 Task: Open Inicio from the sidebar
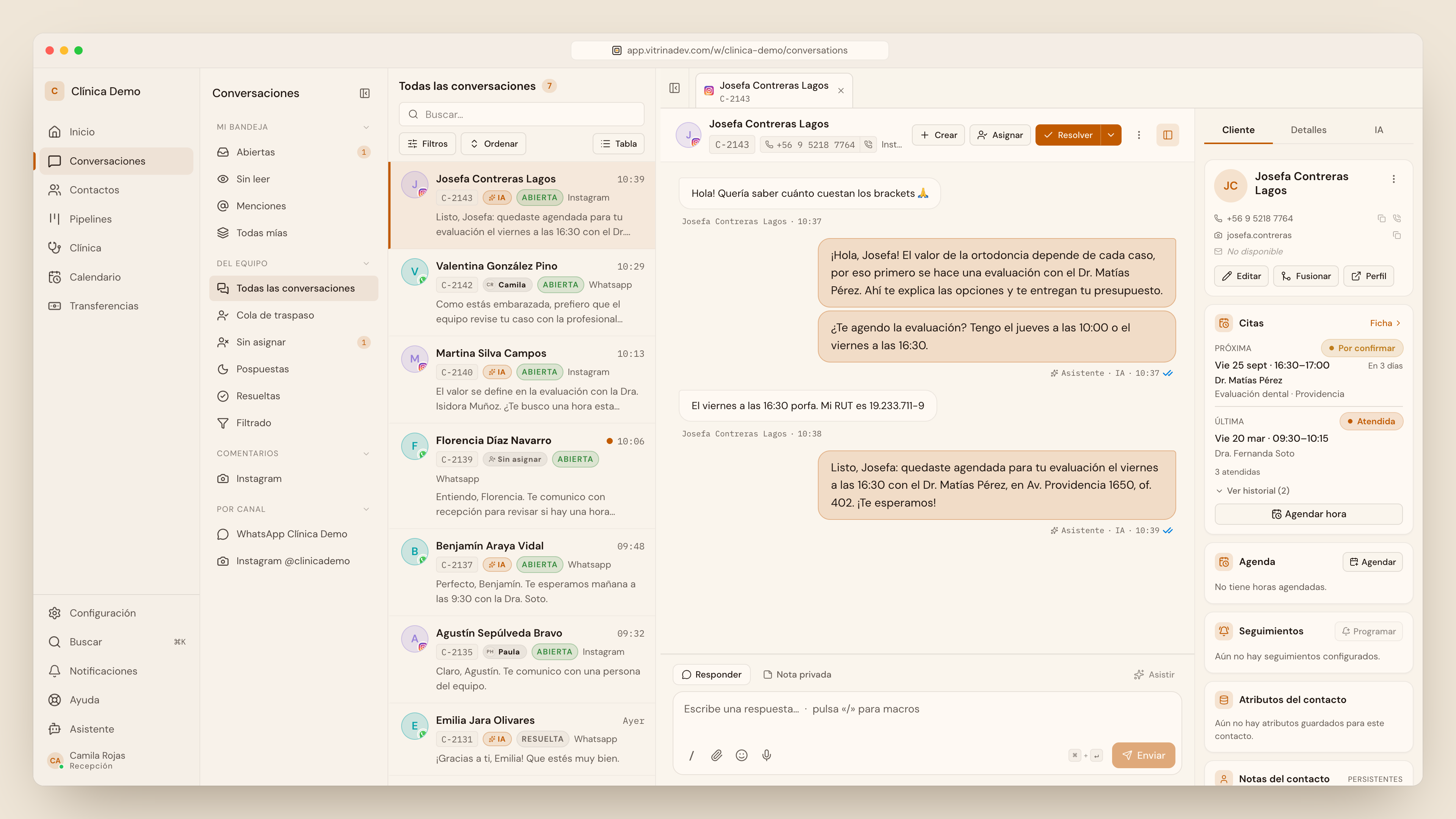(x=116, y=132)
